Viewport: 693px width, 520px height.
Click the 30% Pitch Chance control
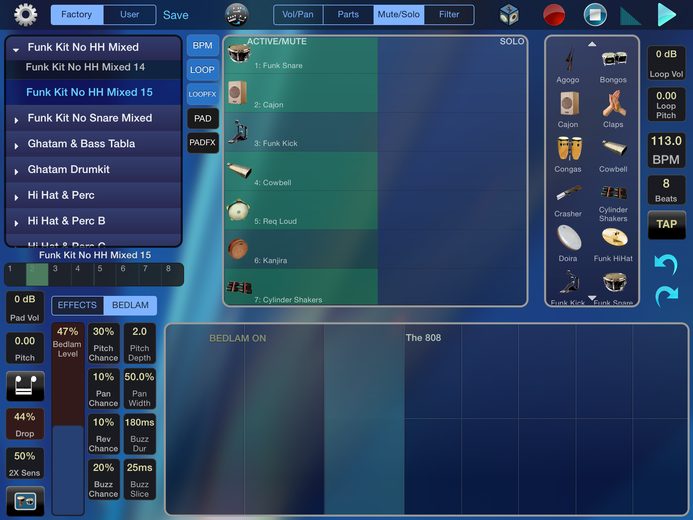point(103,343)
